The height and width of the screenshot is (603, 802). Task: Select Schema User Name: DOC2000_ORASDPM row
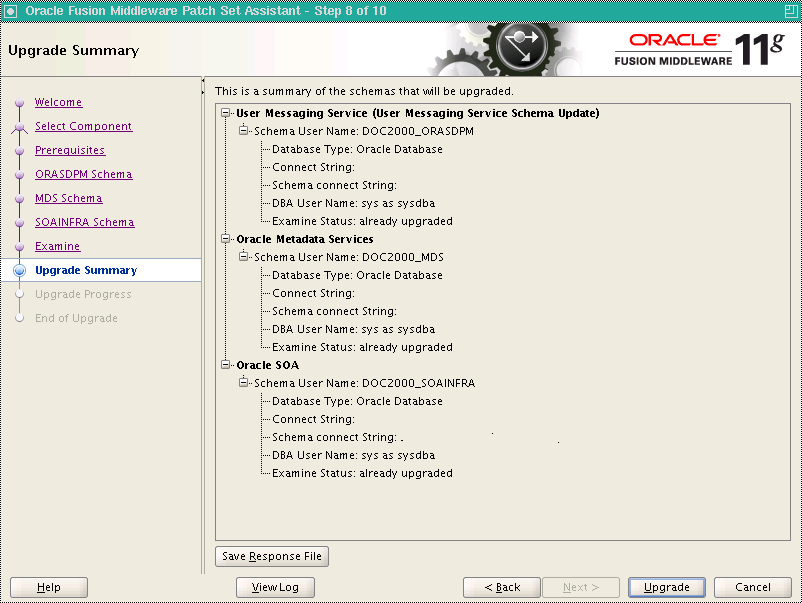(364, 131)
